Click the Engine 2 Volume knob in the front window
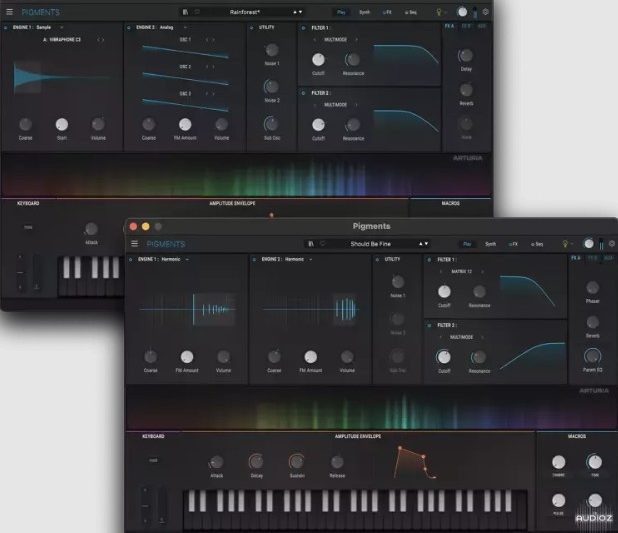This screenshot has height=533, width=618. click(347, 357)
